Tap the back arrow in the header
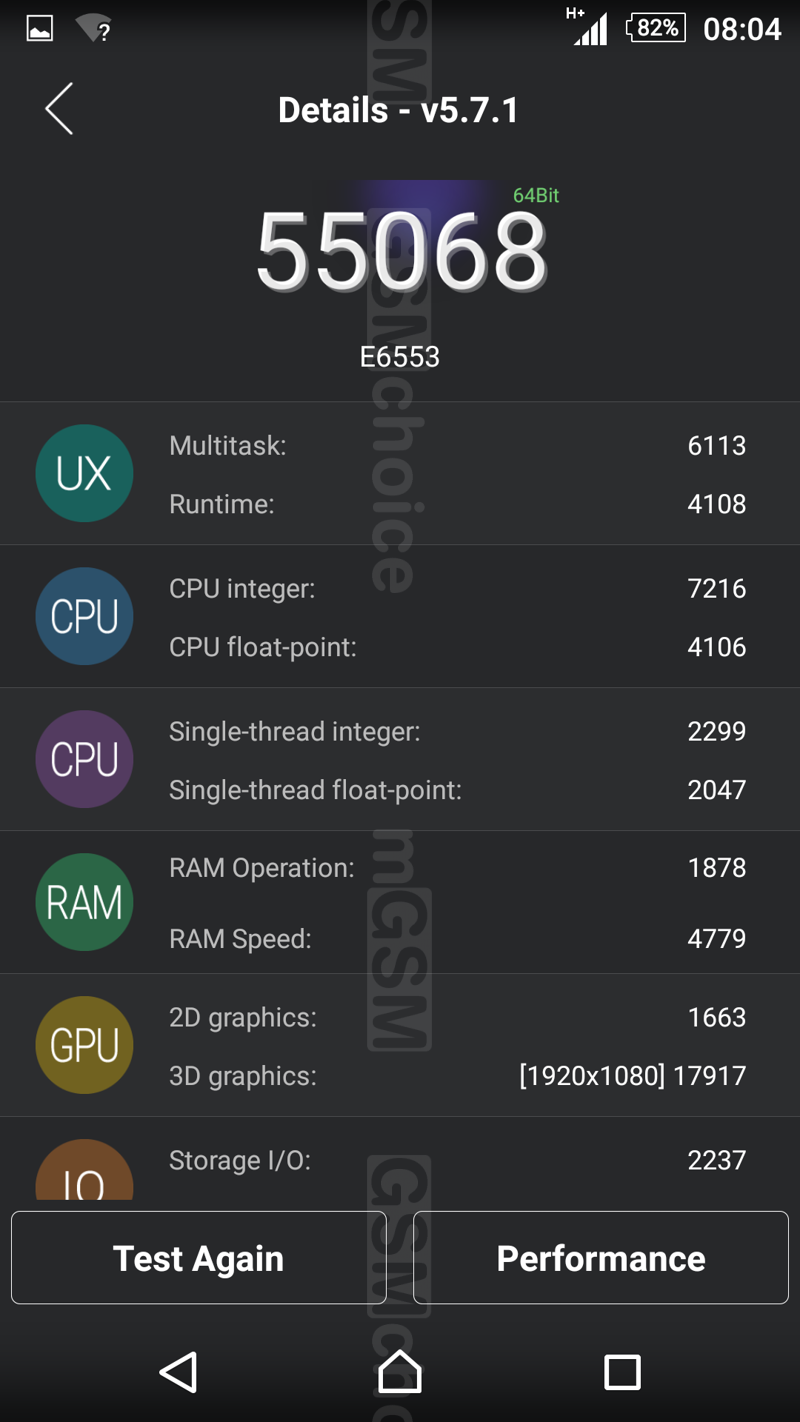The image size is (800, 1422). tap(59, 109)
